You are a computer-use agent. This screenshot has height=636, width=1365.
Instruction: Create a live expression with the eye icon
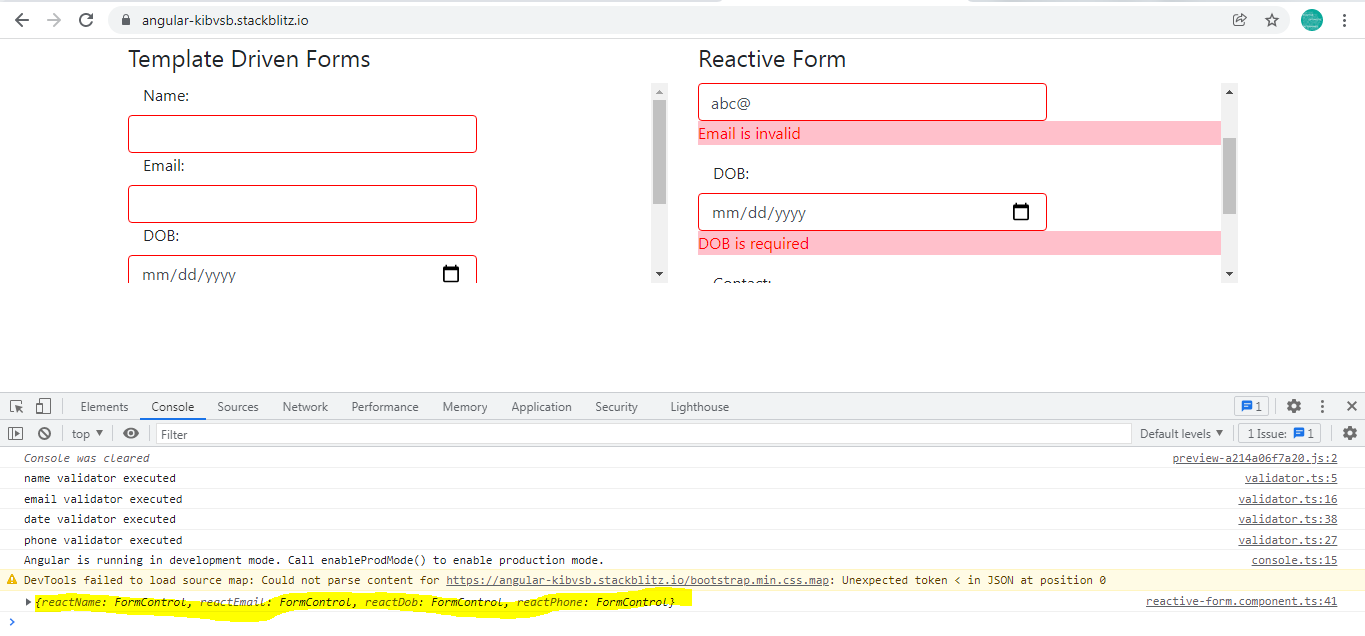coord(130,432)
